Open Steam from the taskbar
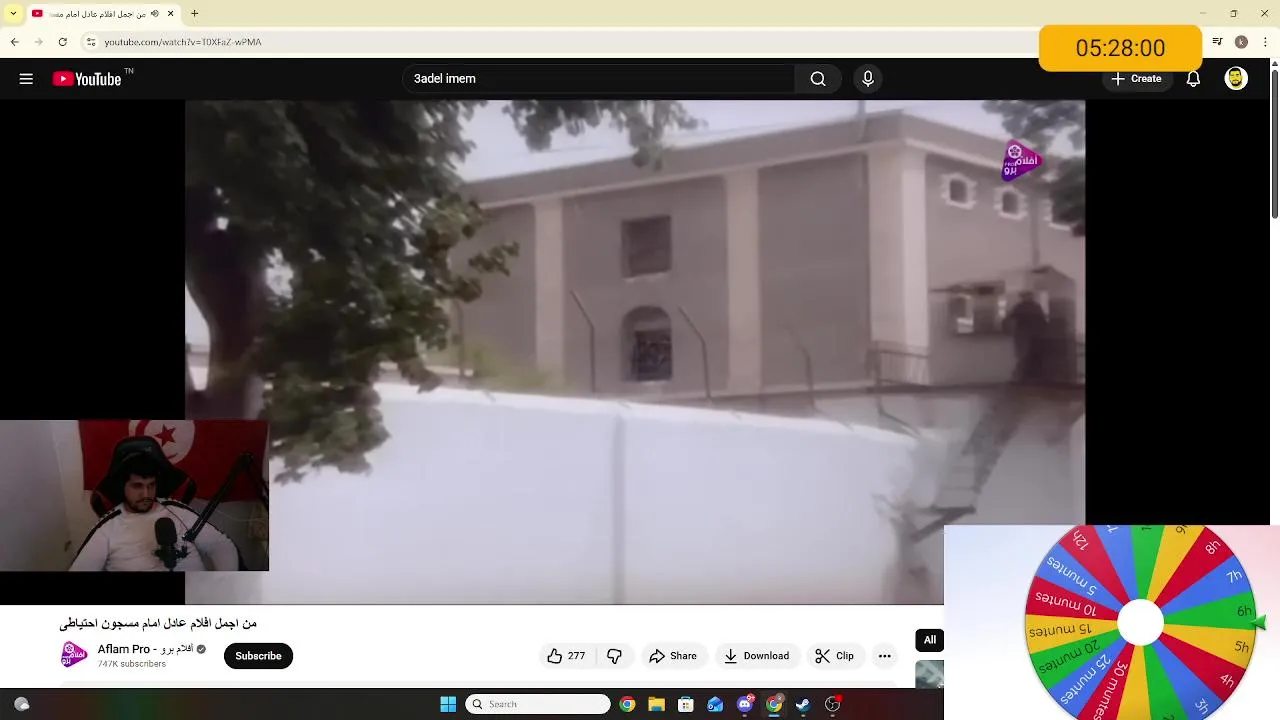Viewport: 1280px width, 720px height. click(x=803, y=704)
